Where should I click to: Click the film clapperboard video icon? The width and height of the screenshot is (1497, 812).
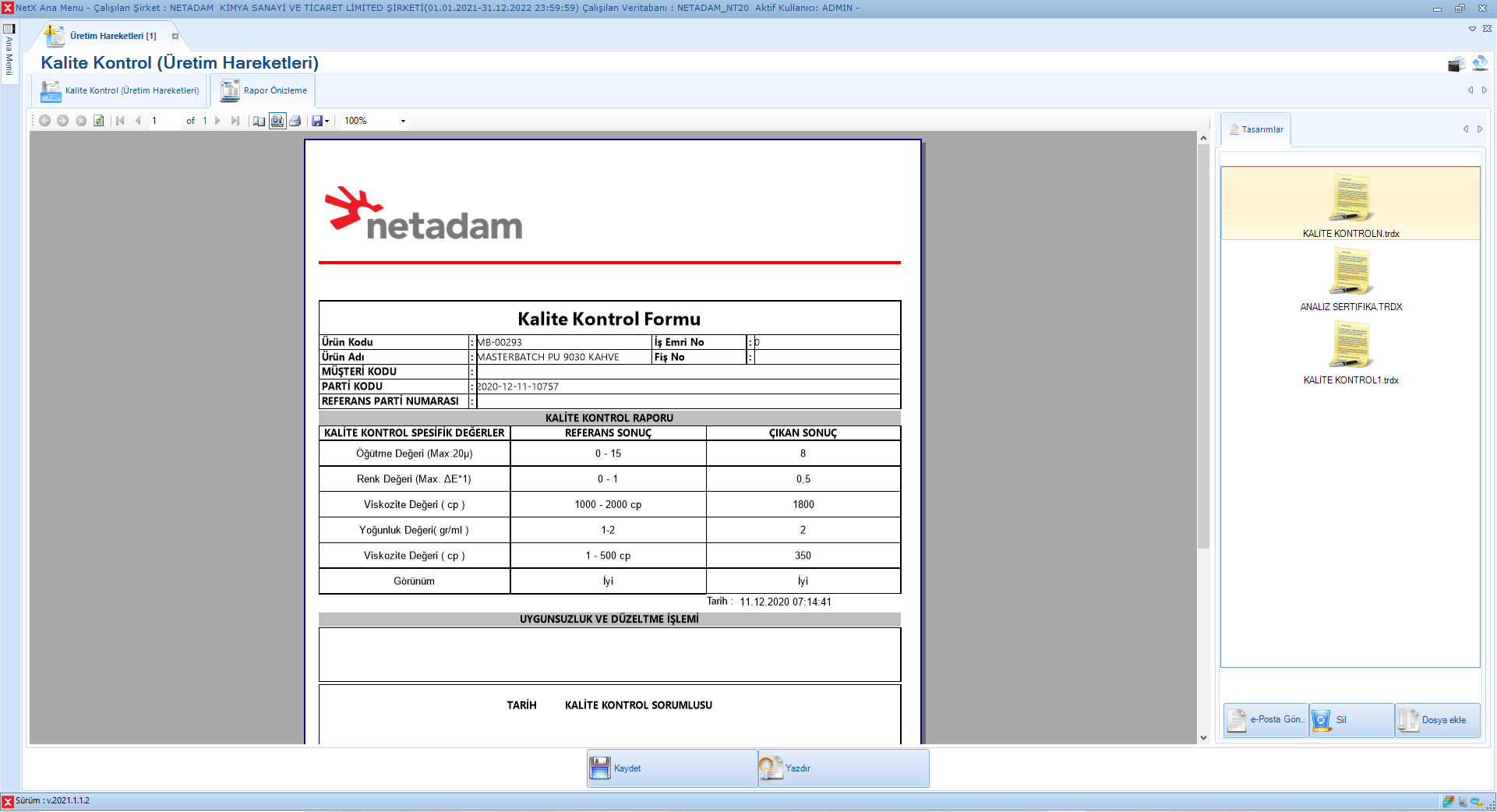[x=1455, y=65]
